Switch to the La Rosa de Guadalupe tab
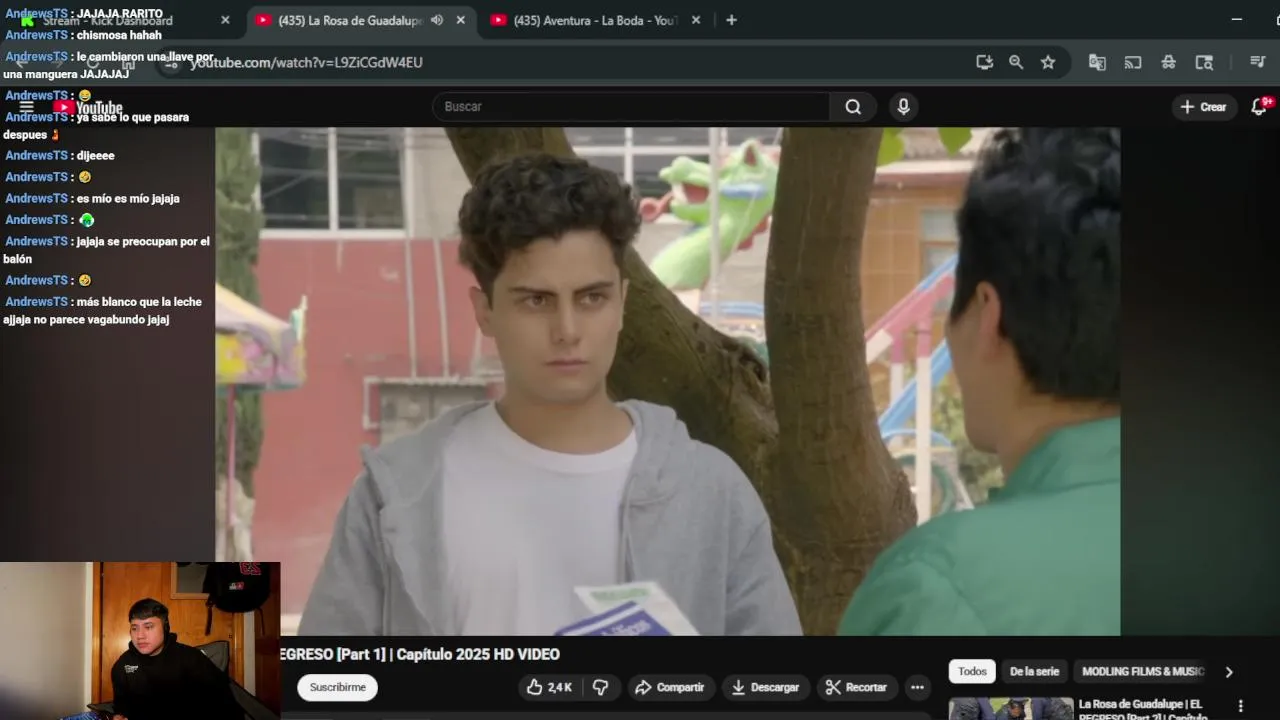1280x720 pixels. coord(350,20)
